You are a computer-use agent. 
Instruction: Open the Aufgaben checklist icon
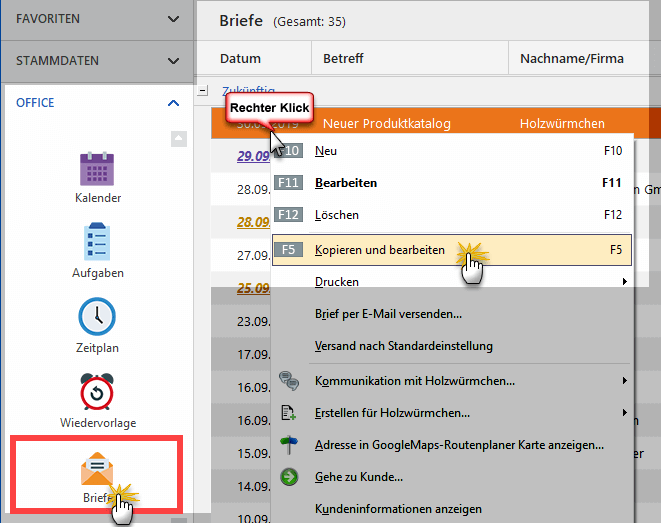pos(97,242)
